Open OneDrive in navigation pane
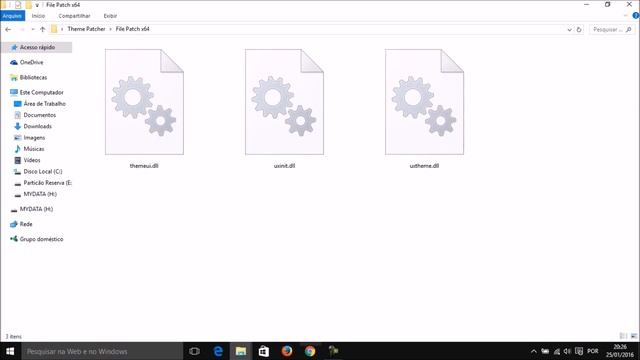This screenshot has width=640, height=360. click(x=31, y=62)
